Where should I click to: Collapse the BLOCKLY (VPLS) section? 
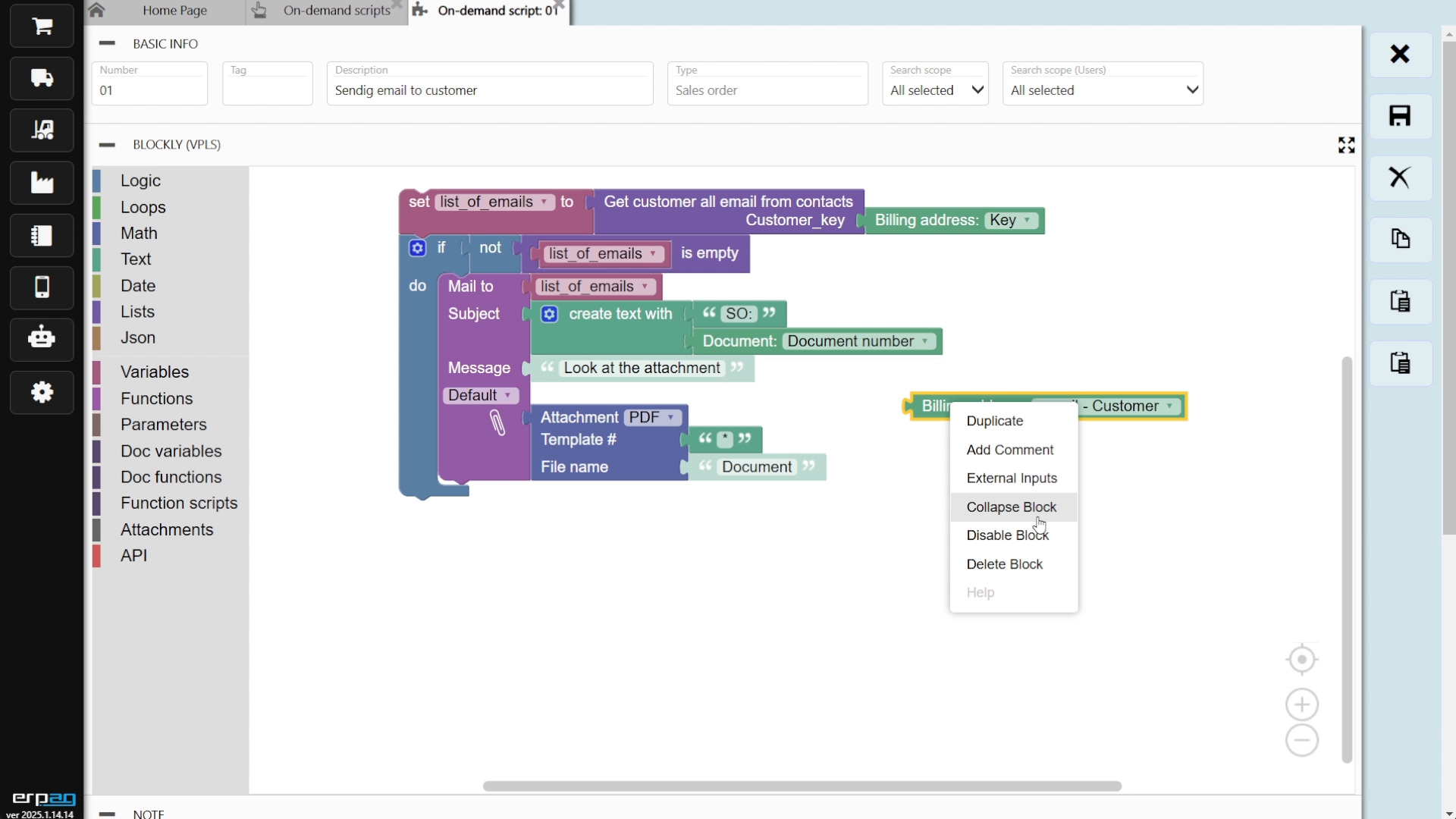pyautogui.click(x=107, y=145)
